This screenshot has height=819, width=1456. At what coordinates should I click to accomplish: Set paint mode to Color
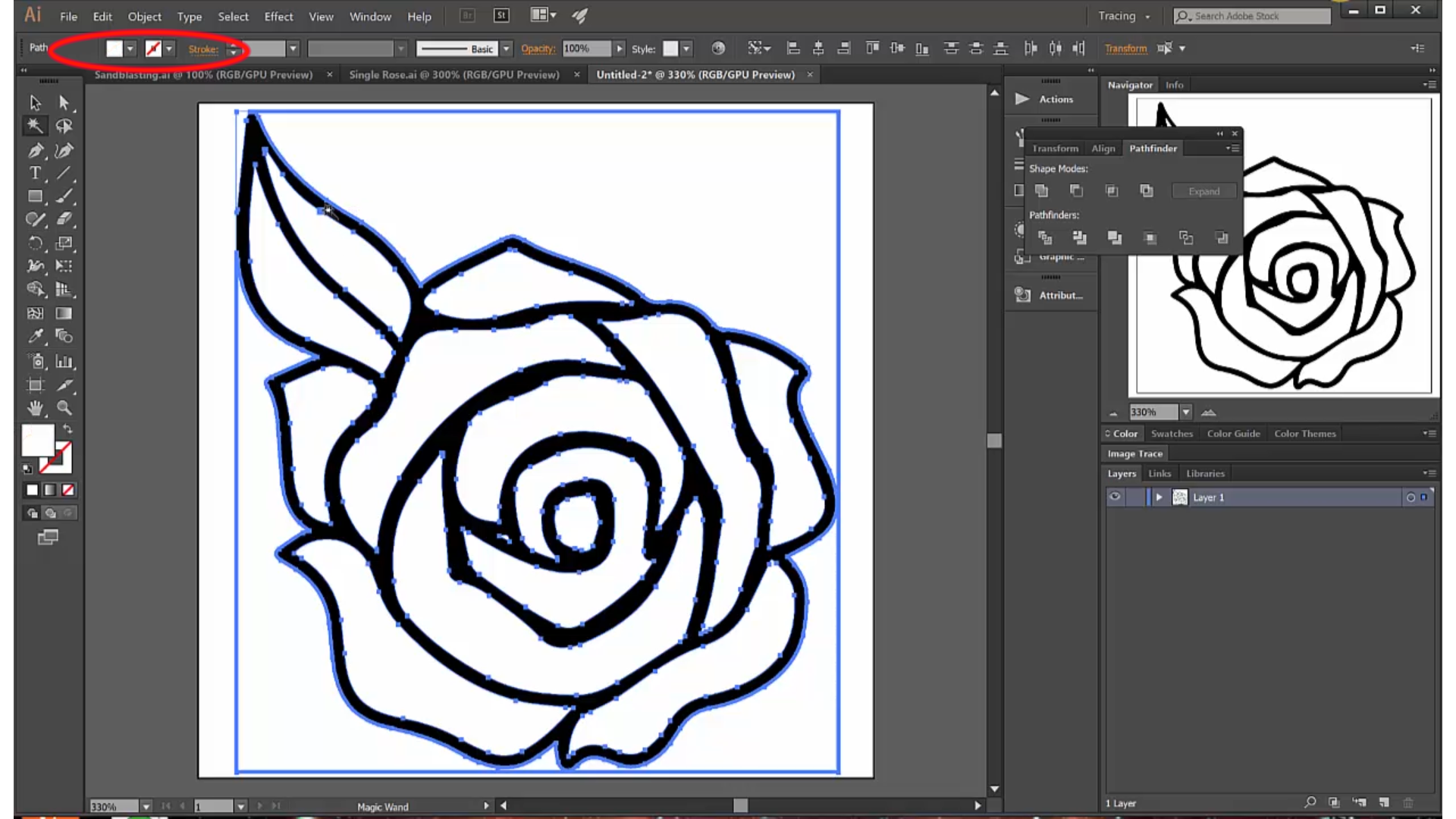[x=33, y=490]
